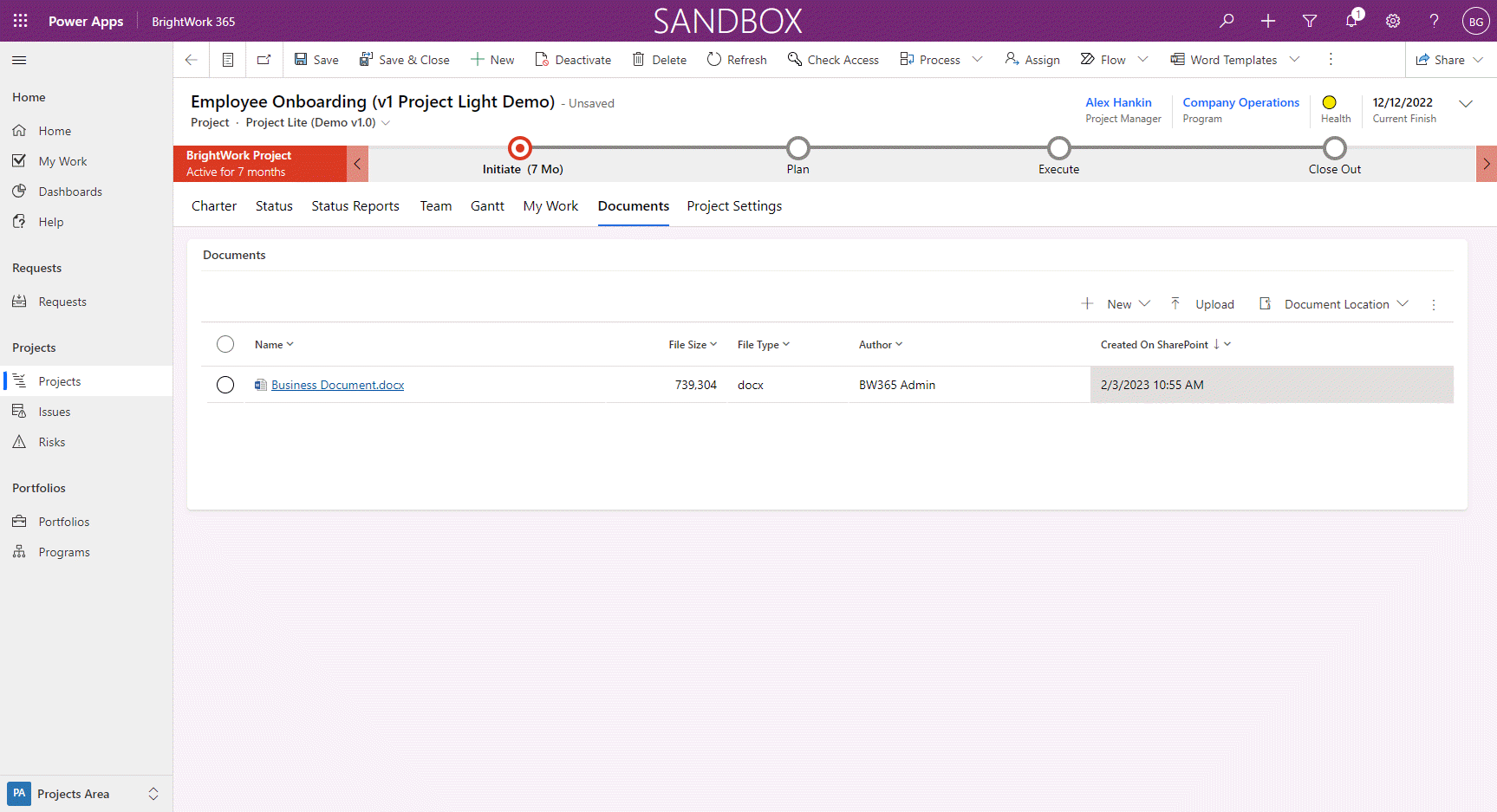
Task: Open the Business Document.docx link
Action: click(337, 385)
